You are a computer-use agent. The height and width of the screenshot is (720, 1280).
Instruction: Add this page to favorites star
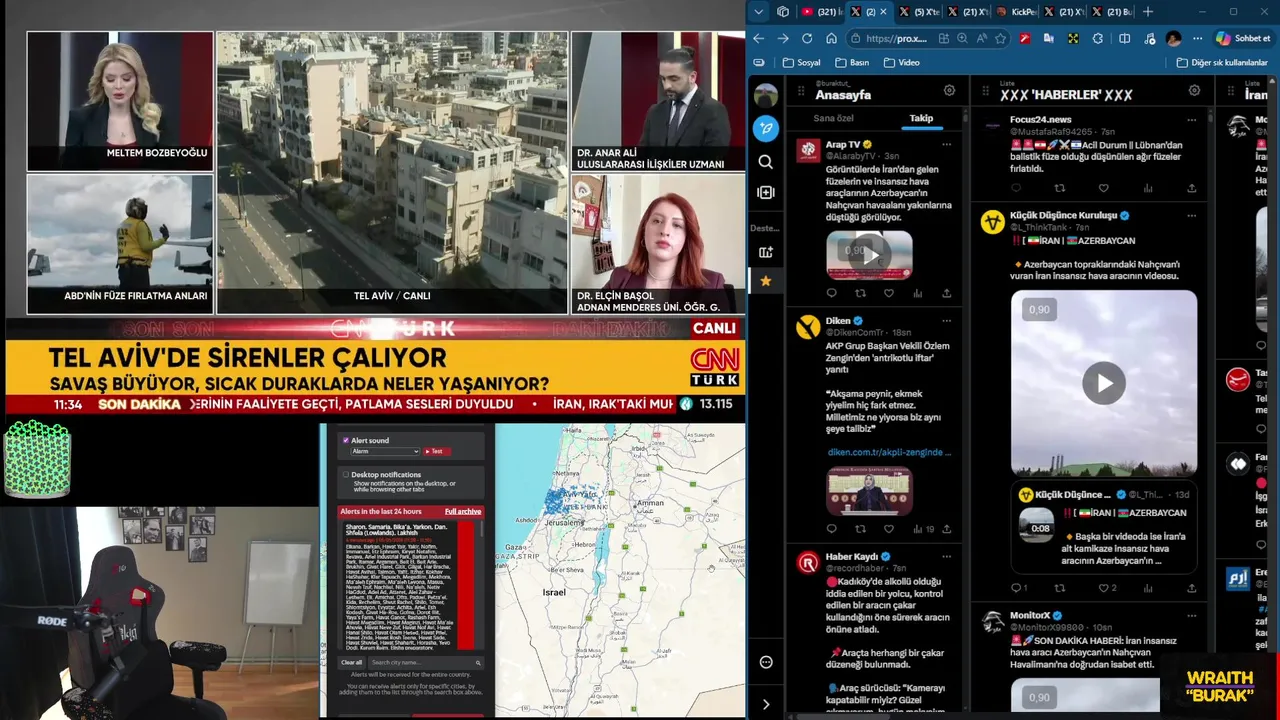1000,38
